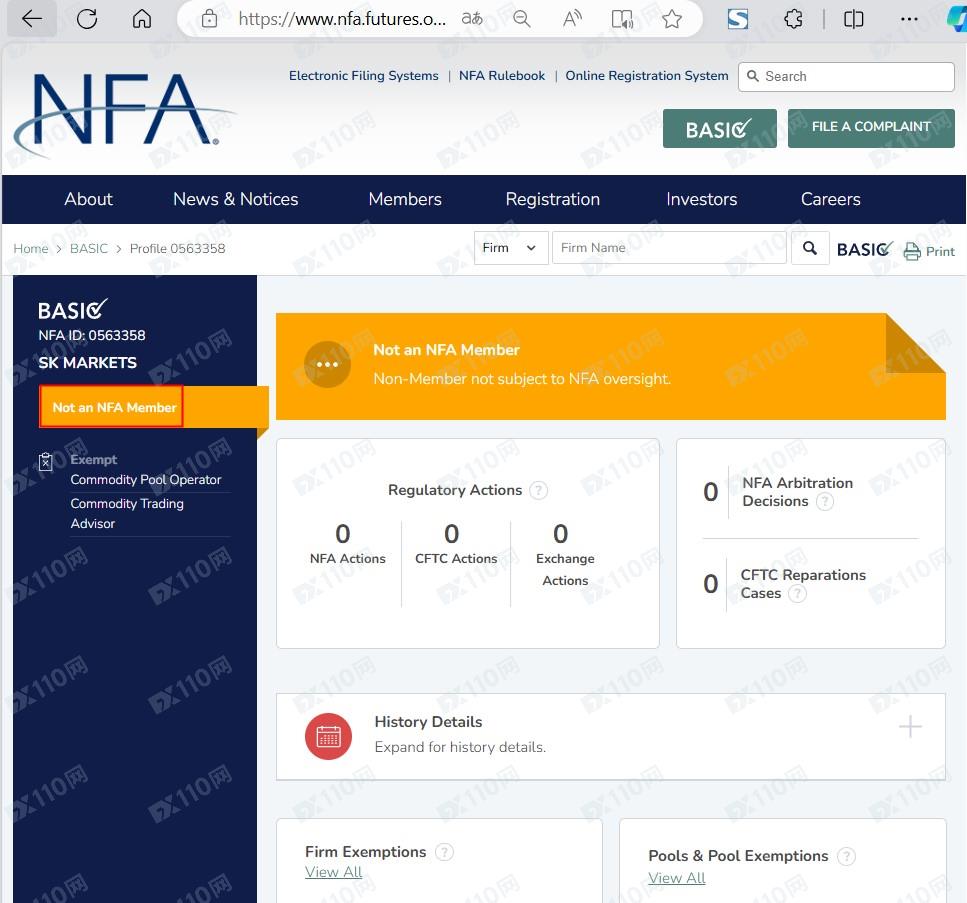This screenshot has height=903, width=967.
Task: Open the translate page icon
Action: [472, 19]
